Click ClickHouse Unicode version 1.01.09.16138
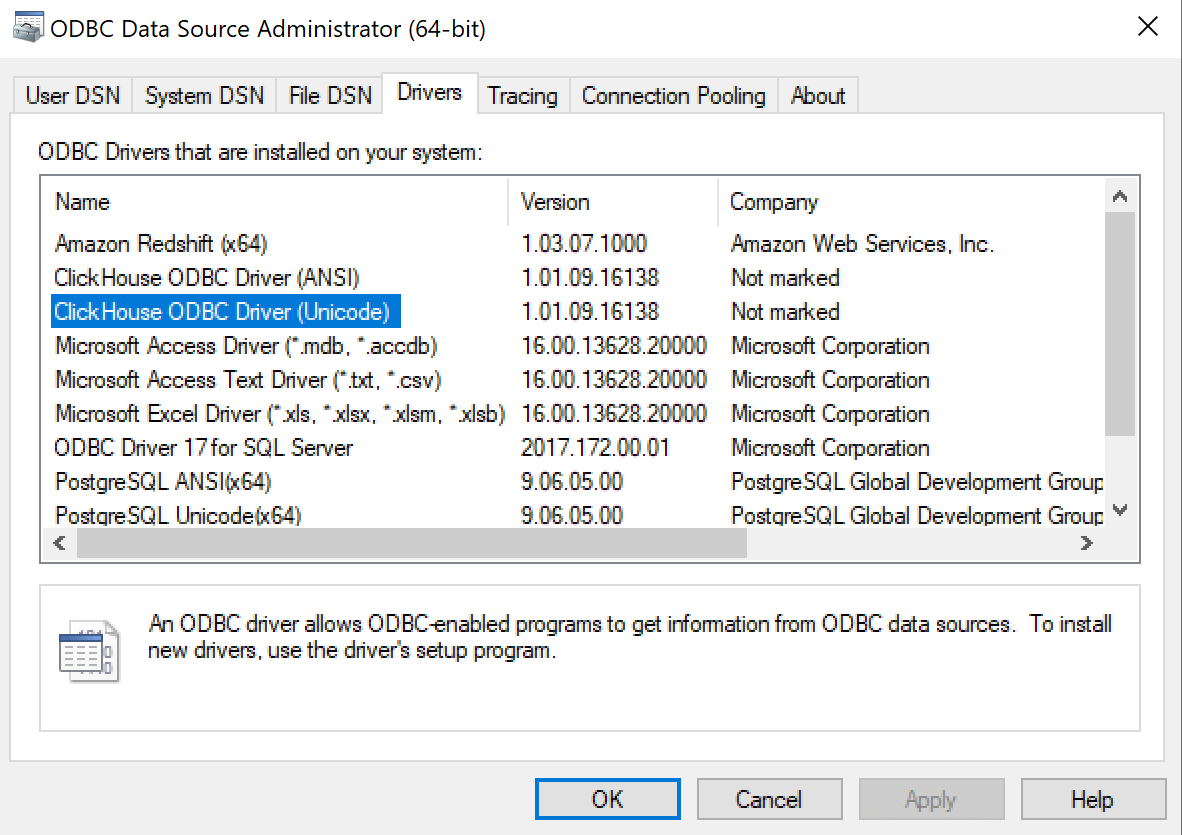Viewport: 1182px width, 835px height. [x=590, y=312]
